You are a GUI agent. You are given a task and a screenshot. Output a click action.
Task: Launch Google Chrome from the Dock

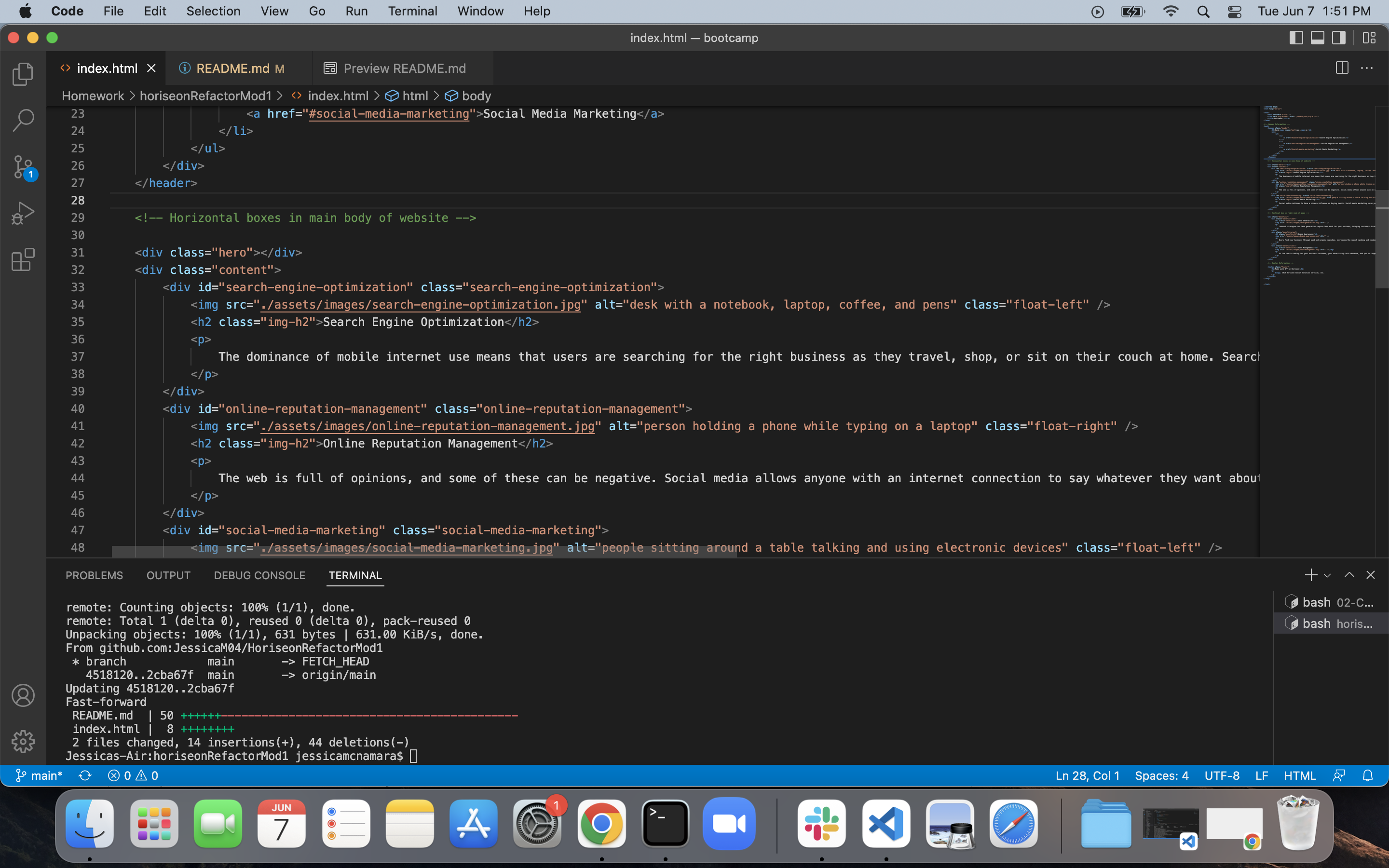coord(601,824)
